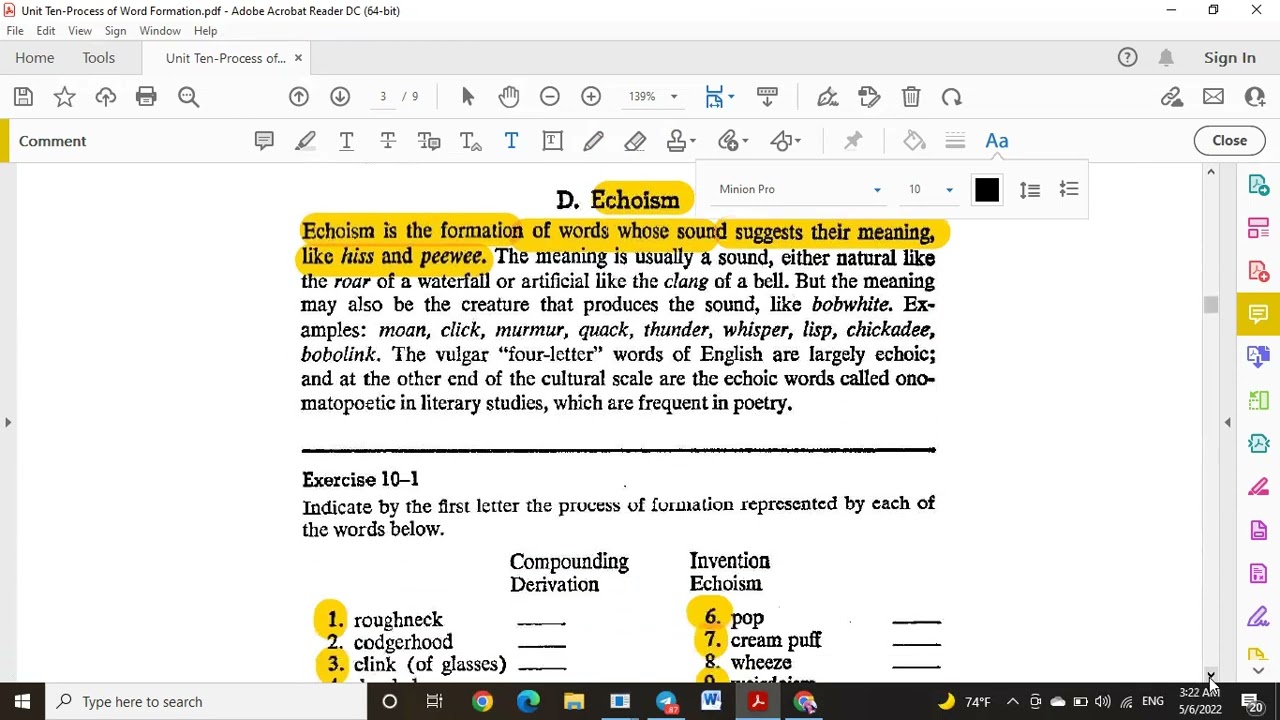Open the help question mark
Image resolution: width=1280 pixels, height=720 pixels.
(1127, 58)
